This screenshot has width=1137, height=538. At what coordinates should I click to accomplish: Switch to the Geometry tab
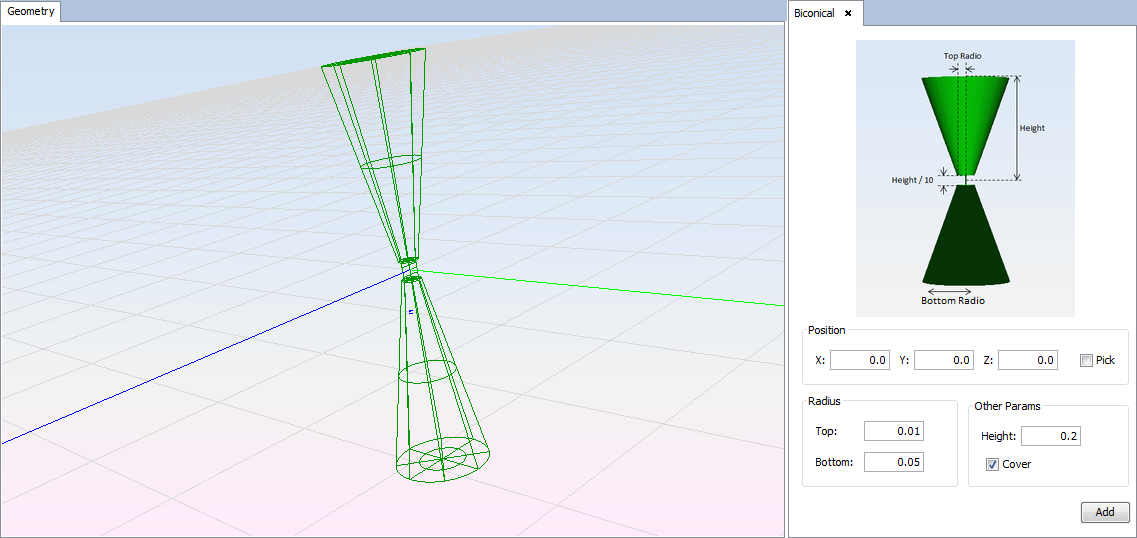point(31,12)
